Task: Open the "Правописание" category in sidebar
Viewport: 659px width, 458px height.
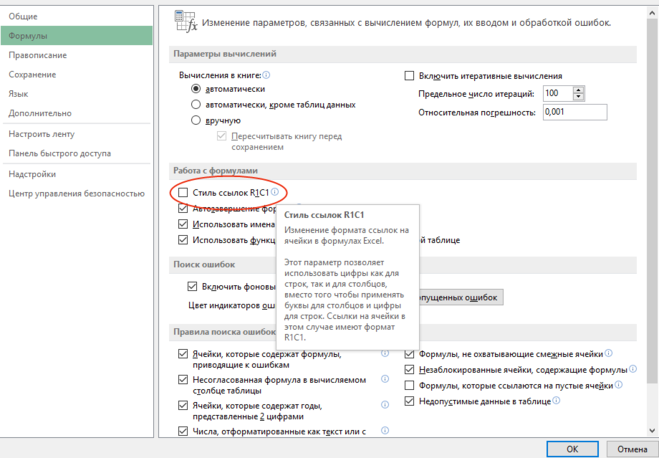Action: point(38,55)
